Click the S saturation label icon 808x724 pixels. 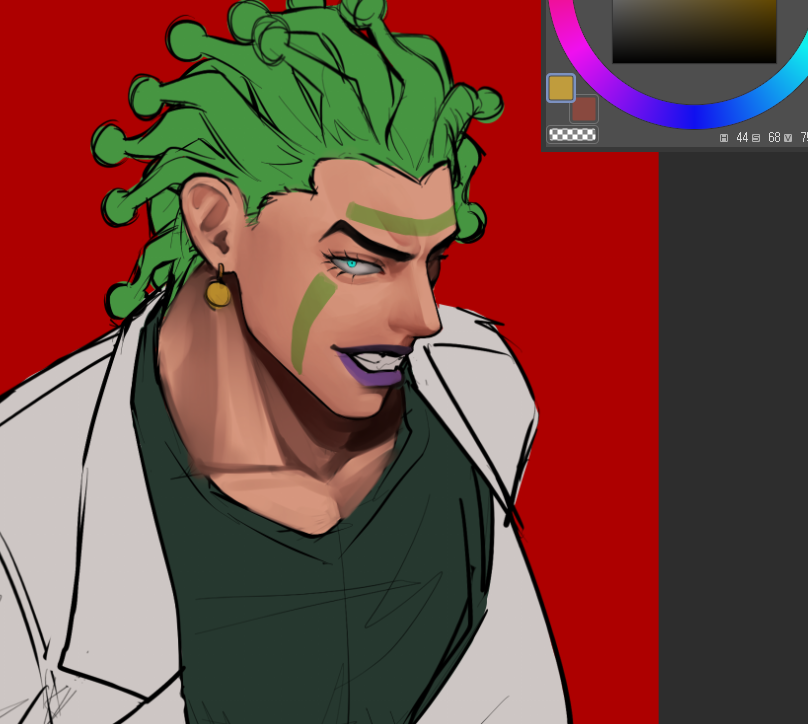point(756,138)
